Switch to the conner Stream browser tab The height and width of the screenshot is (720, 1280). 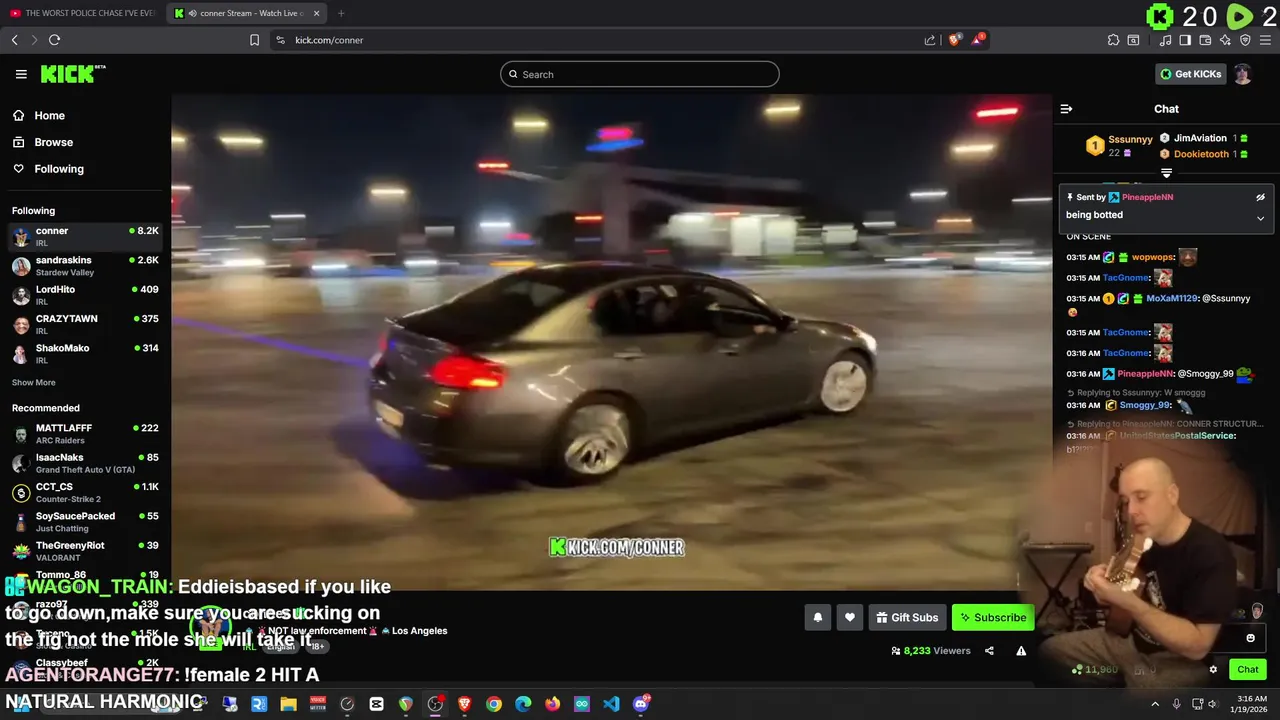pos(247,13)
